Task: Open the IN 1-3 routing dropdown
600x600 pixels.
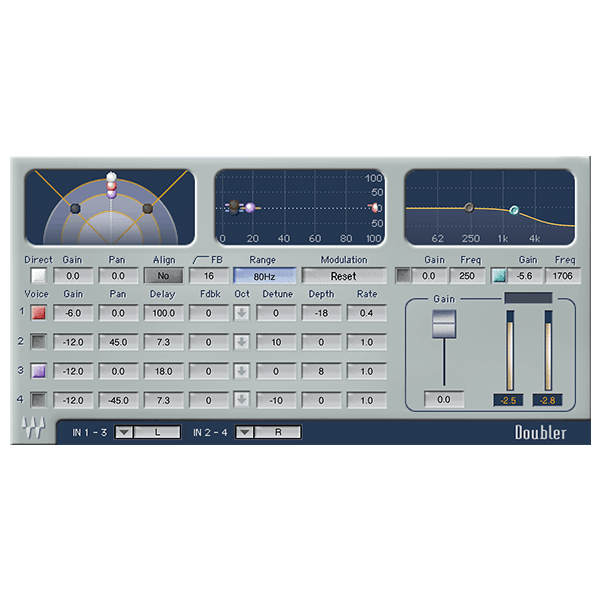Action: tap(124, 433)
